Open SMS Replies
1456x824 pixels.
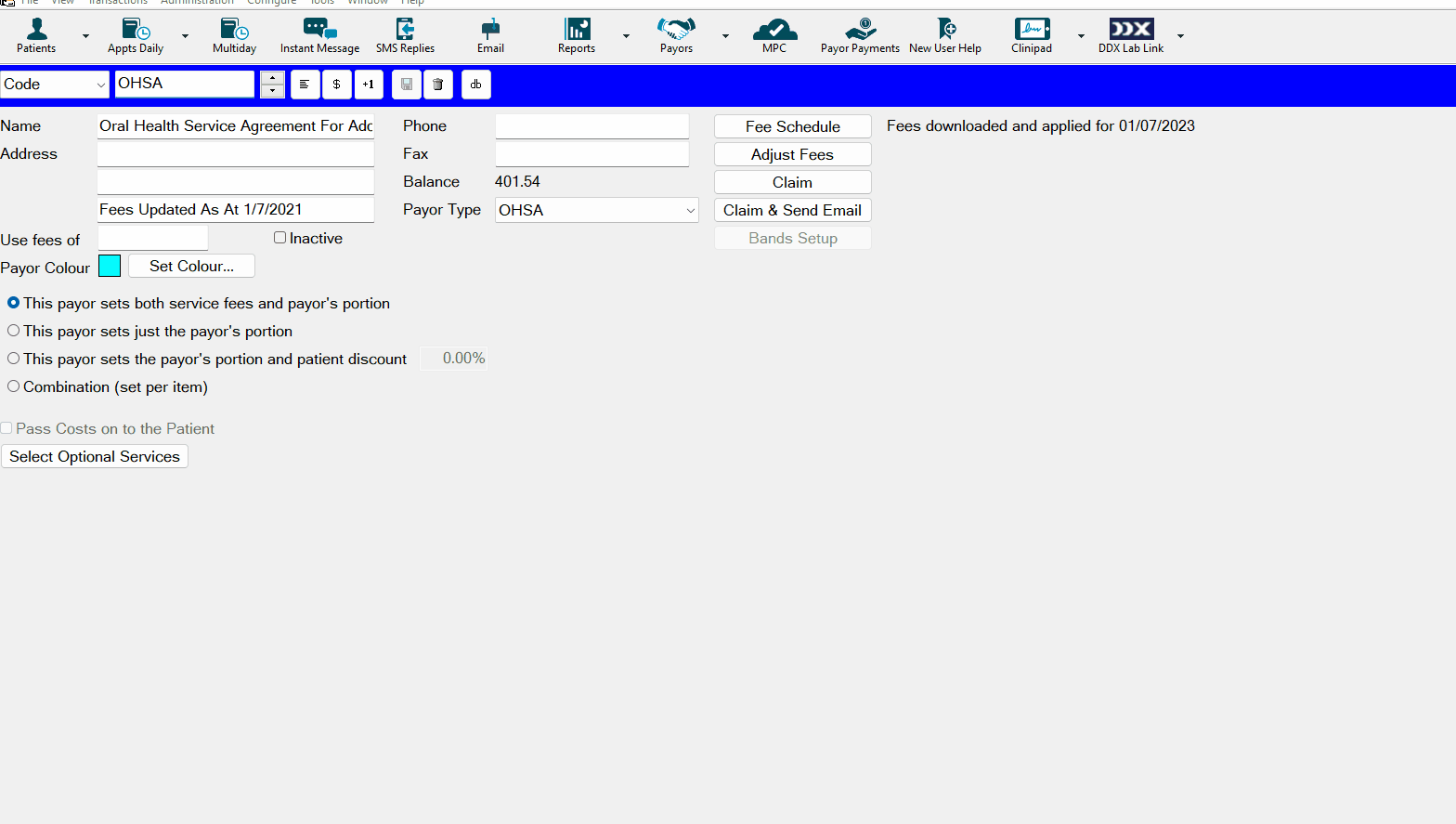pyautogui.click(x=405, y=36)
